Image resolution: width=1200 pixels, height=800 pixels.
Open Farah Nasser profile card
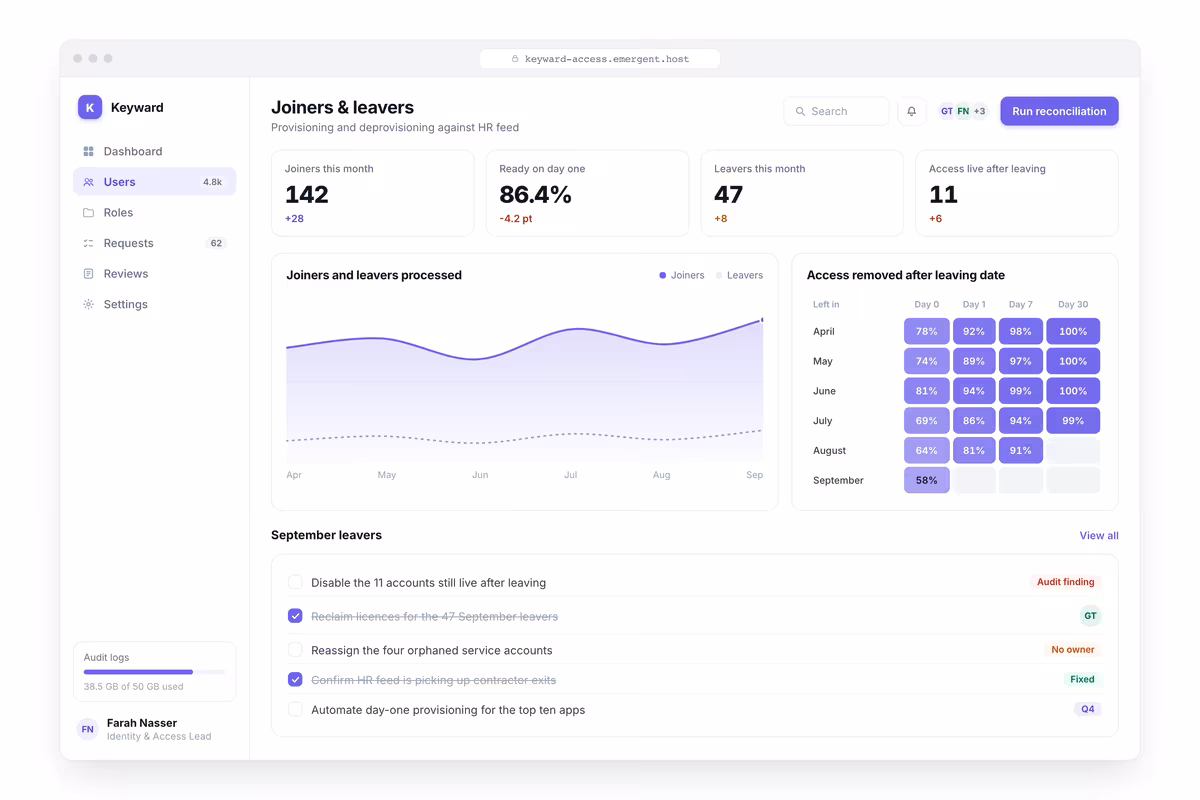155,729
